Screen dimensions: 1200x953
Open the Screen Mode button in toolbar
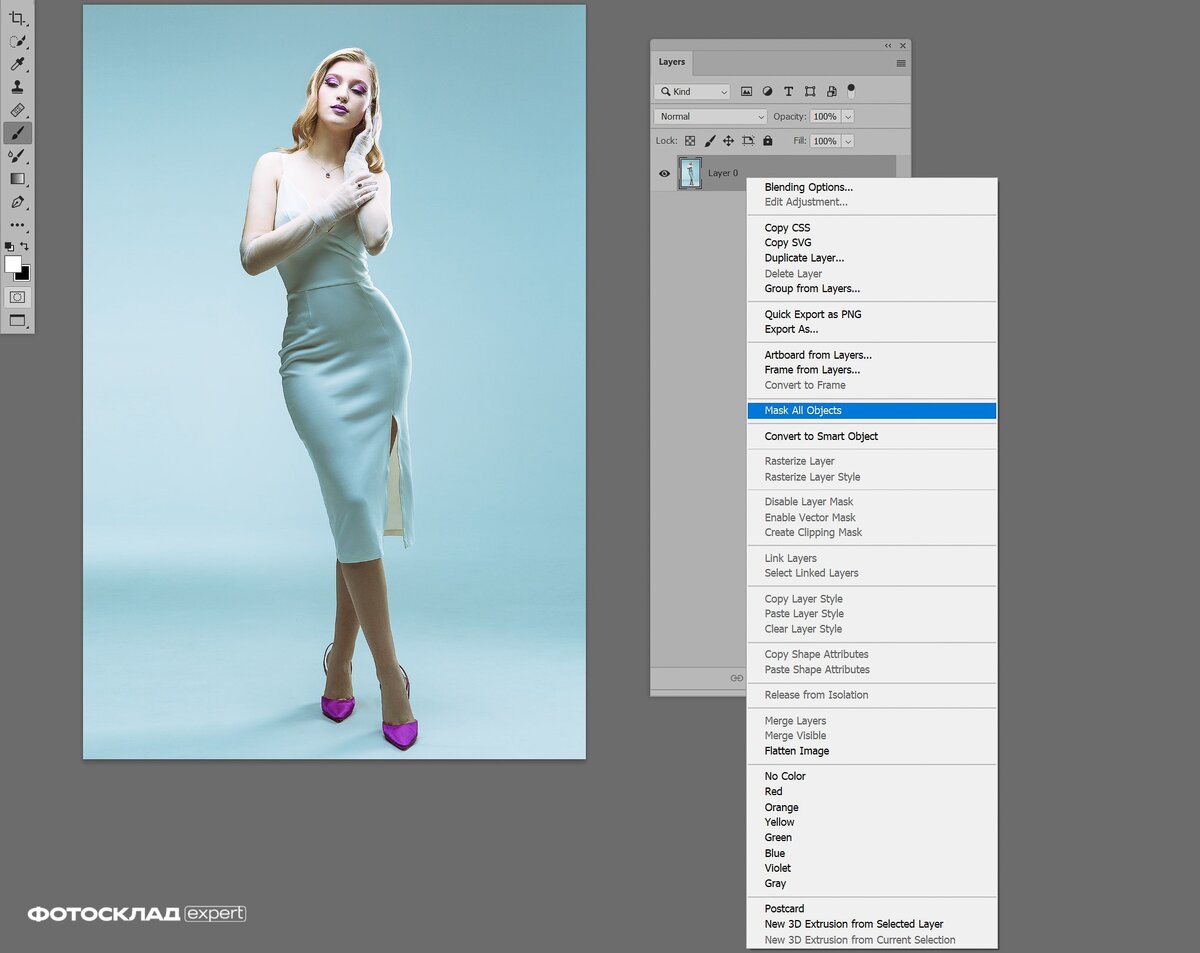[x=17, y=321]
